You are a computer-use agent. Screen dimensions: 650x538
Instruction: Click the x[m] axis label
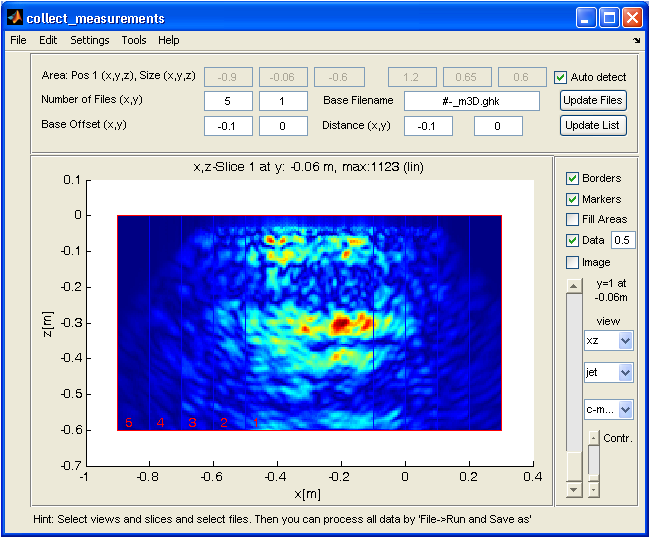pyautogui.click(x=308, y=494)
